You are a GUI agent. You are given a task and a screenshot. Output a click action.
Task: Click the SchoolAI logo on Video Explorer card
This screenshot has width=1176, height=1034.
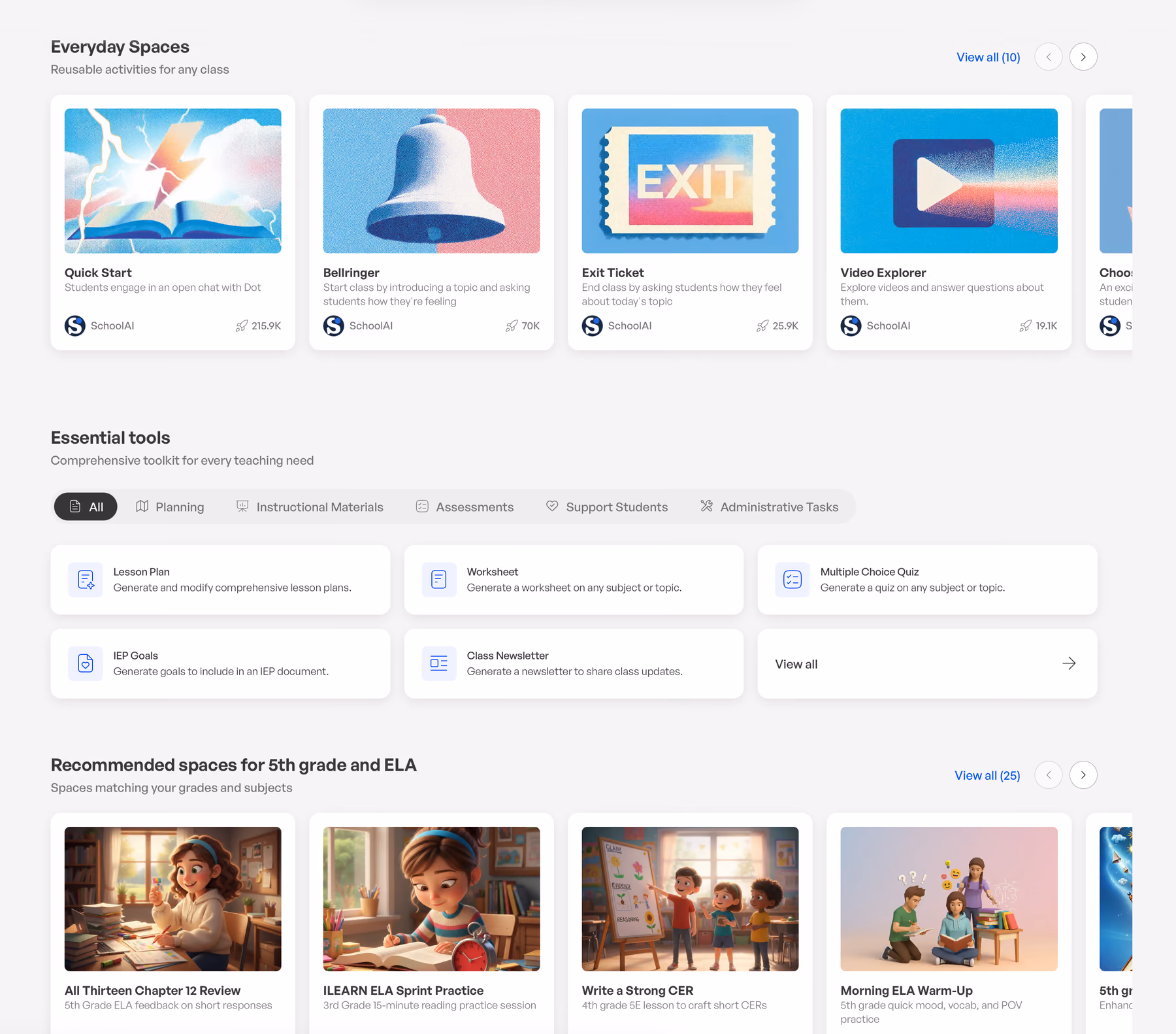click(851, 325)
